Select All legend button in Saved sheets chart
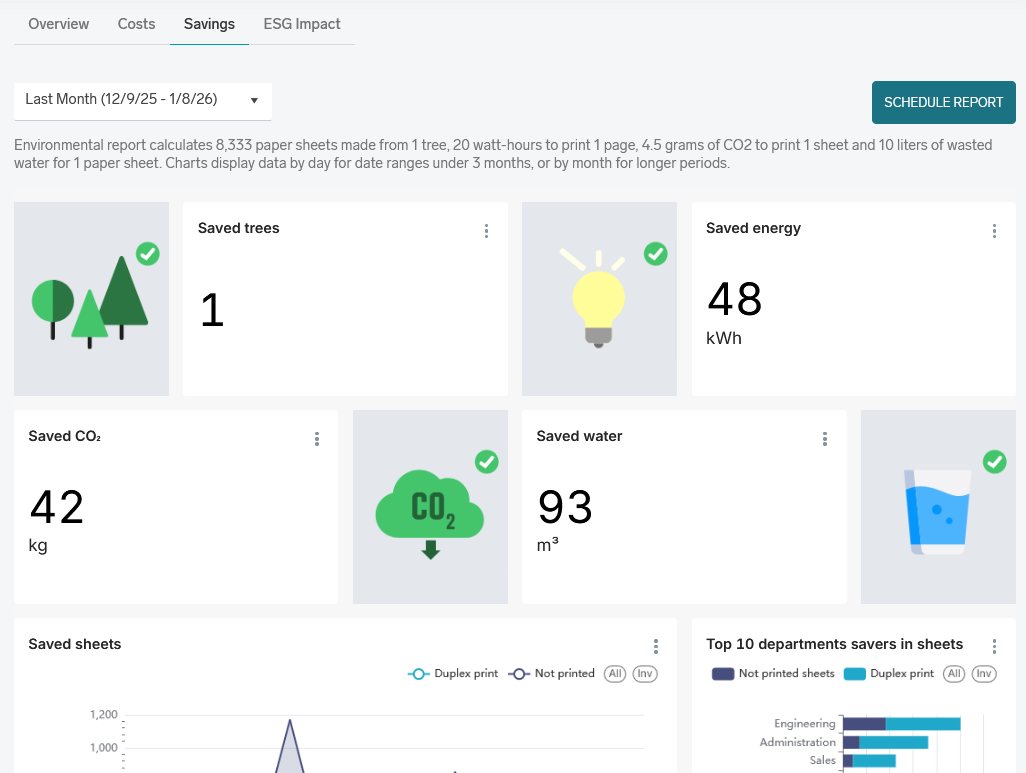Viewport: 1026px width, 773px height. tap(615, 674)
